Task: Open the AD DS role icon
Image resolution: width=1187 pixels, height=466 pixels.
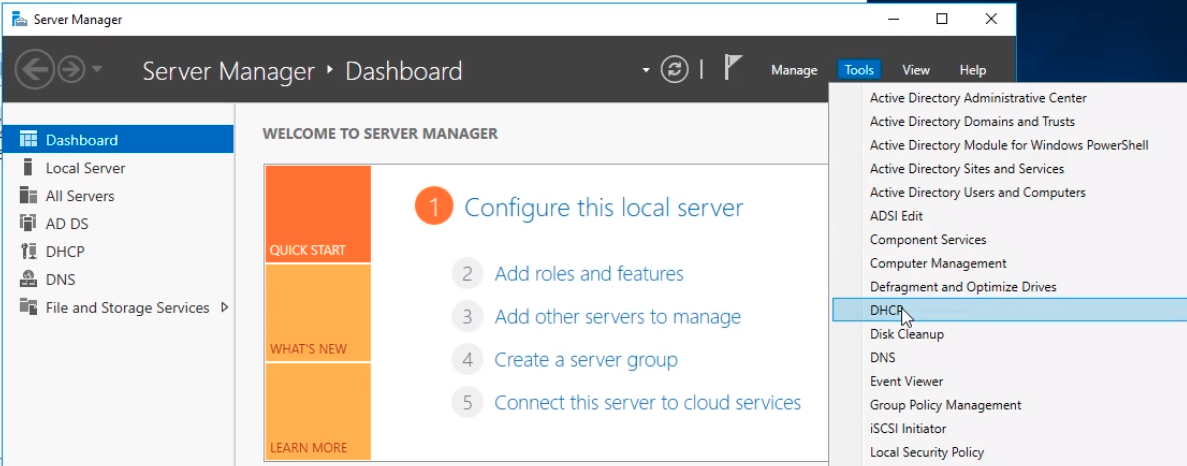Action: tap(28, 223)
